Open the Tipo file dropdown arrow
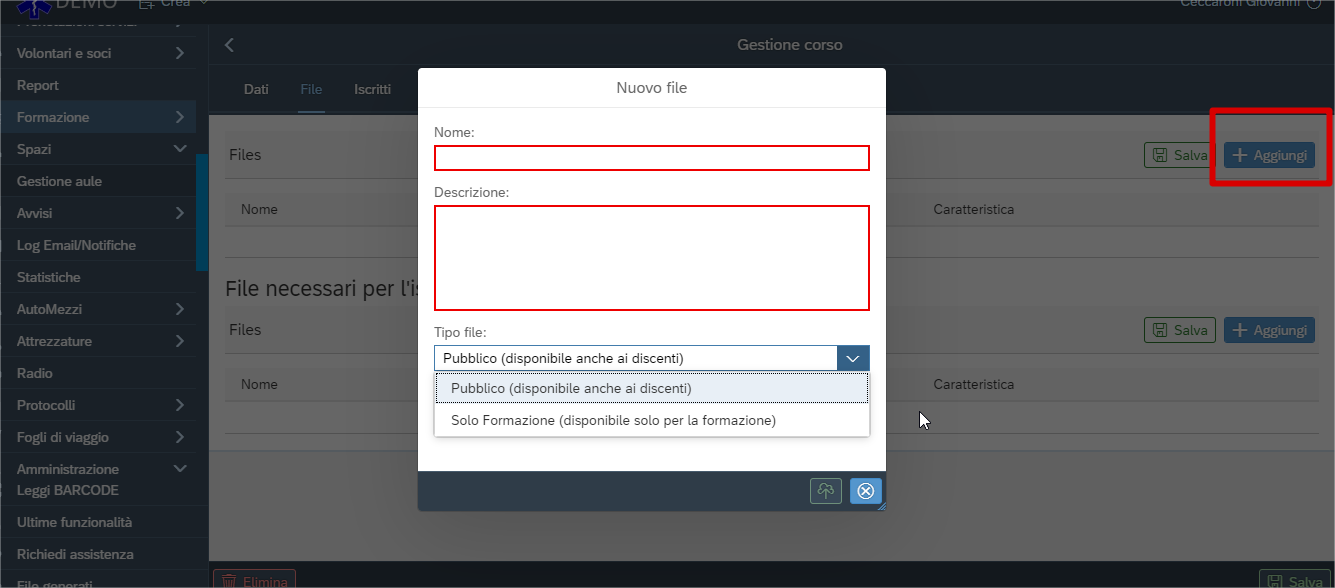The height and width of the screenshot is (588, 1335). [852, 359]
